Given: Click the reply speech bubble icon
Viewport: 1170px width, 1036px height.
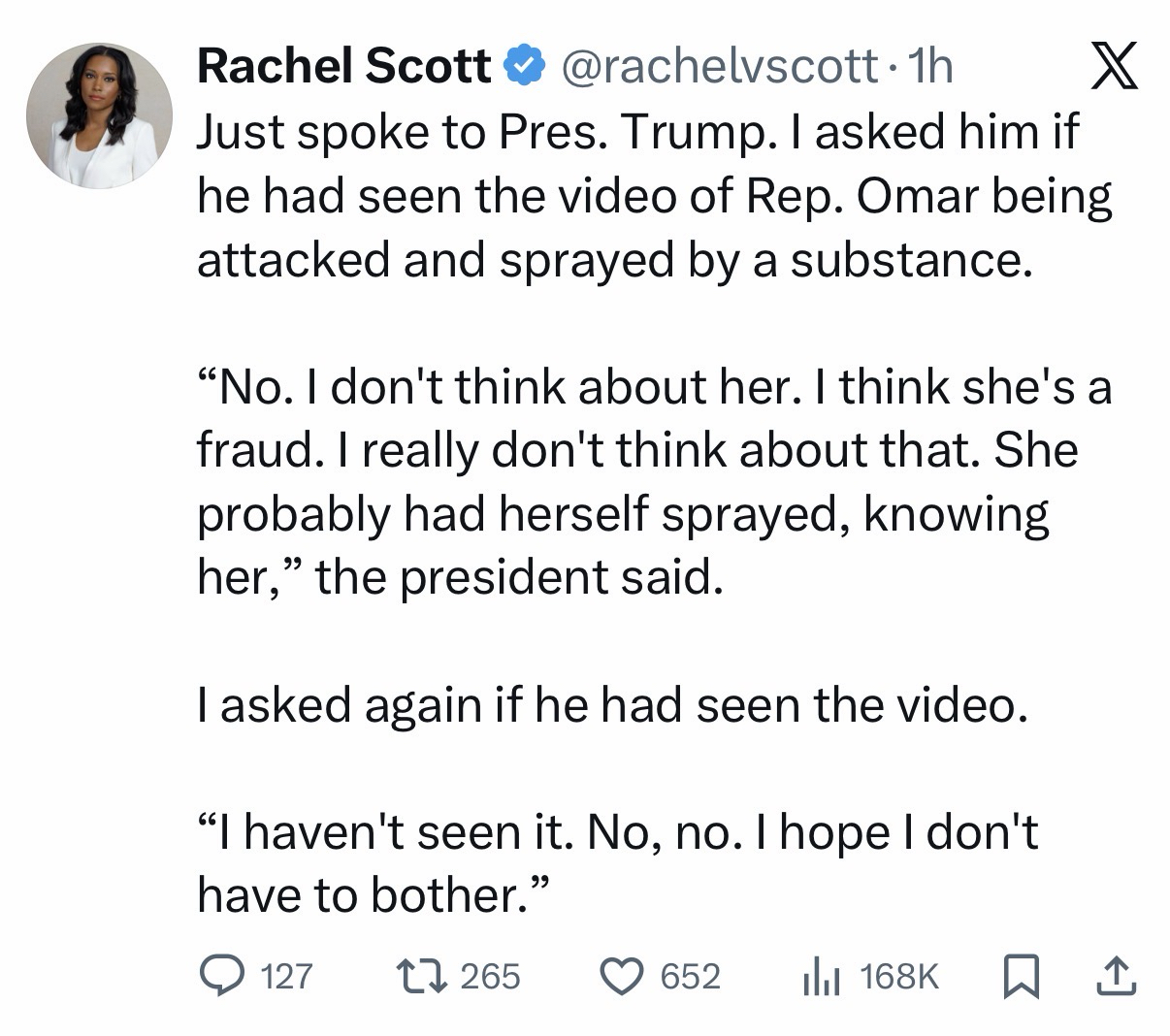Looking at the screenshot, I should point(220,976).
